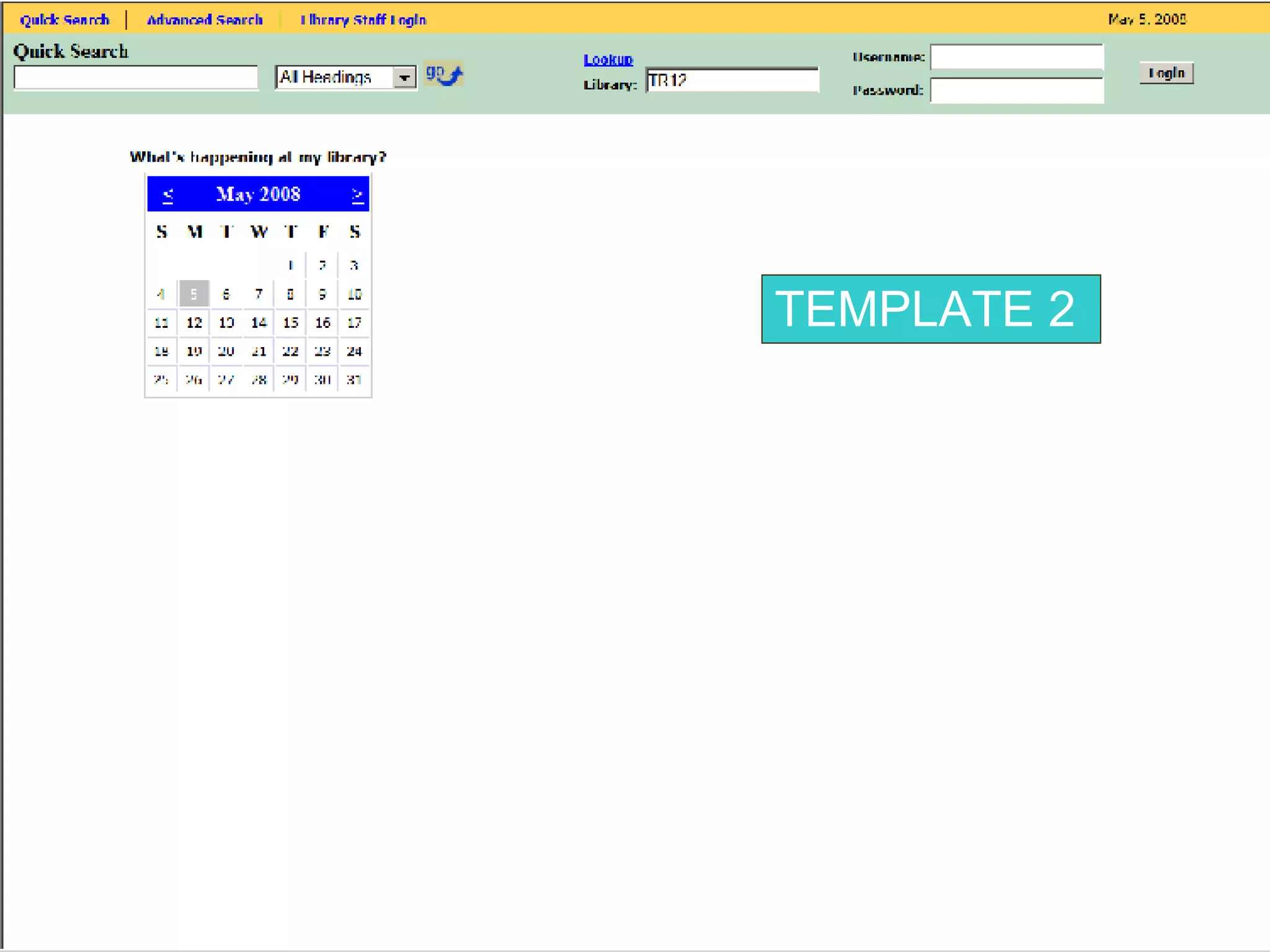The image size is (1270, 952).
Task: Select May 12 in the calendar
Action: (194, 323)
